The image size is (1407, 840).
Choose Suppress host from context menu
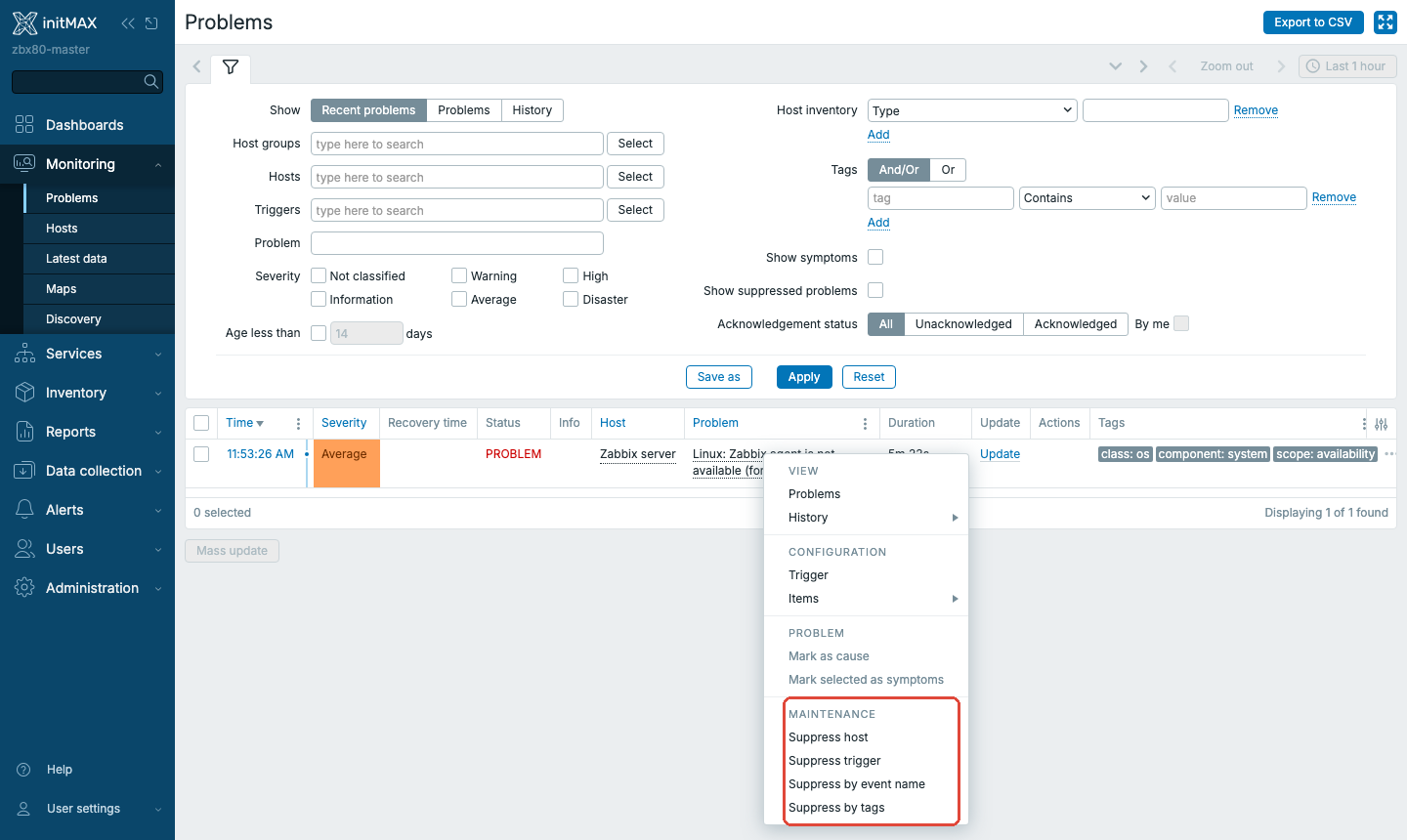pos(866,737)
